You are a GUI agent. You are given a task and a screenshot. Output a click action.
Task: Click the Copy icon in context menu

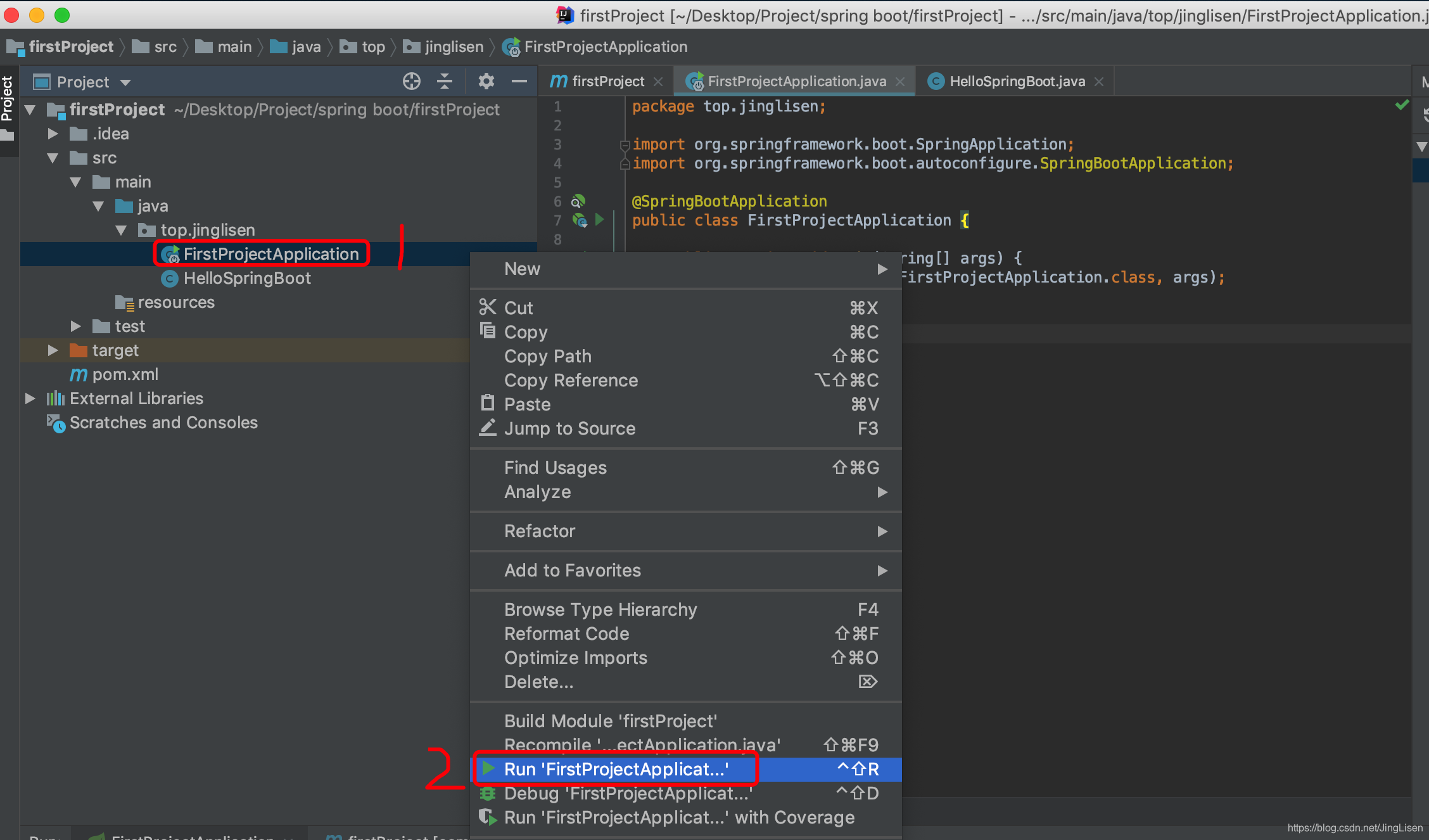coord(487,331)
